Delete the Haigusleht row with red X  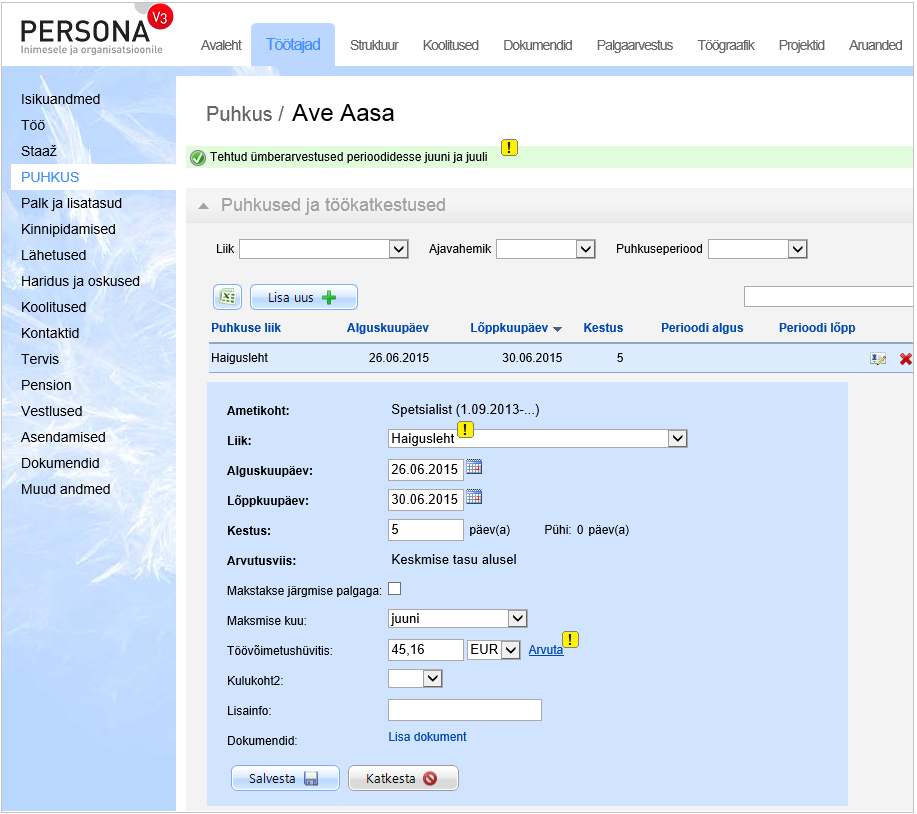click(x=905, y=359)
